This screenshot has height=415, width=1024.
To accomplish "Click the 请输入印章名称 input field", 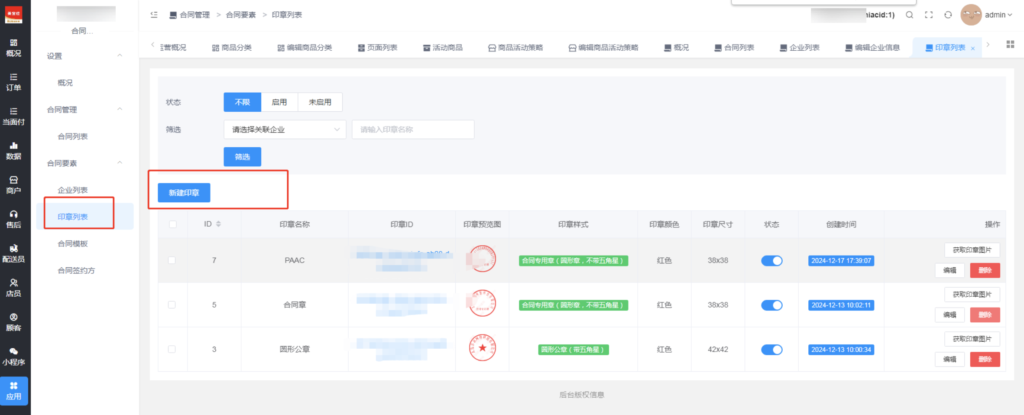I will pos(413,129).
